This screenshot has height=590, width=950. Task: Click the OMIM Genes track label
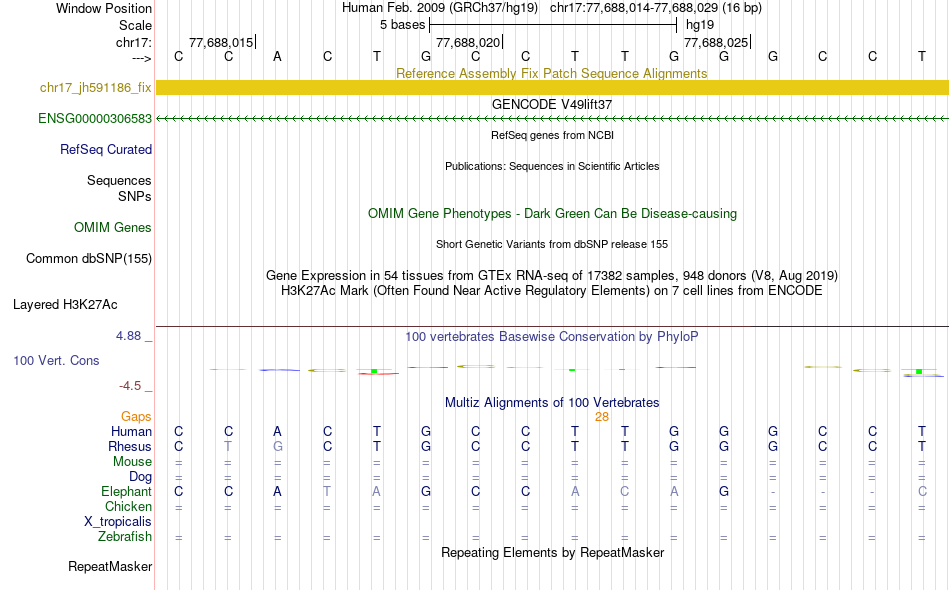113,228
